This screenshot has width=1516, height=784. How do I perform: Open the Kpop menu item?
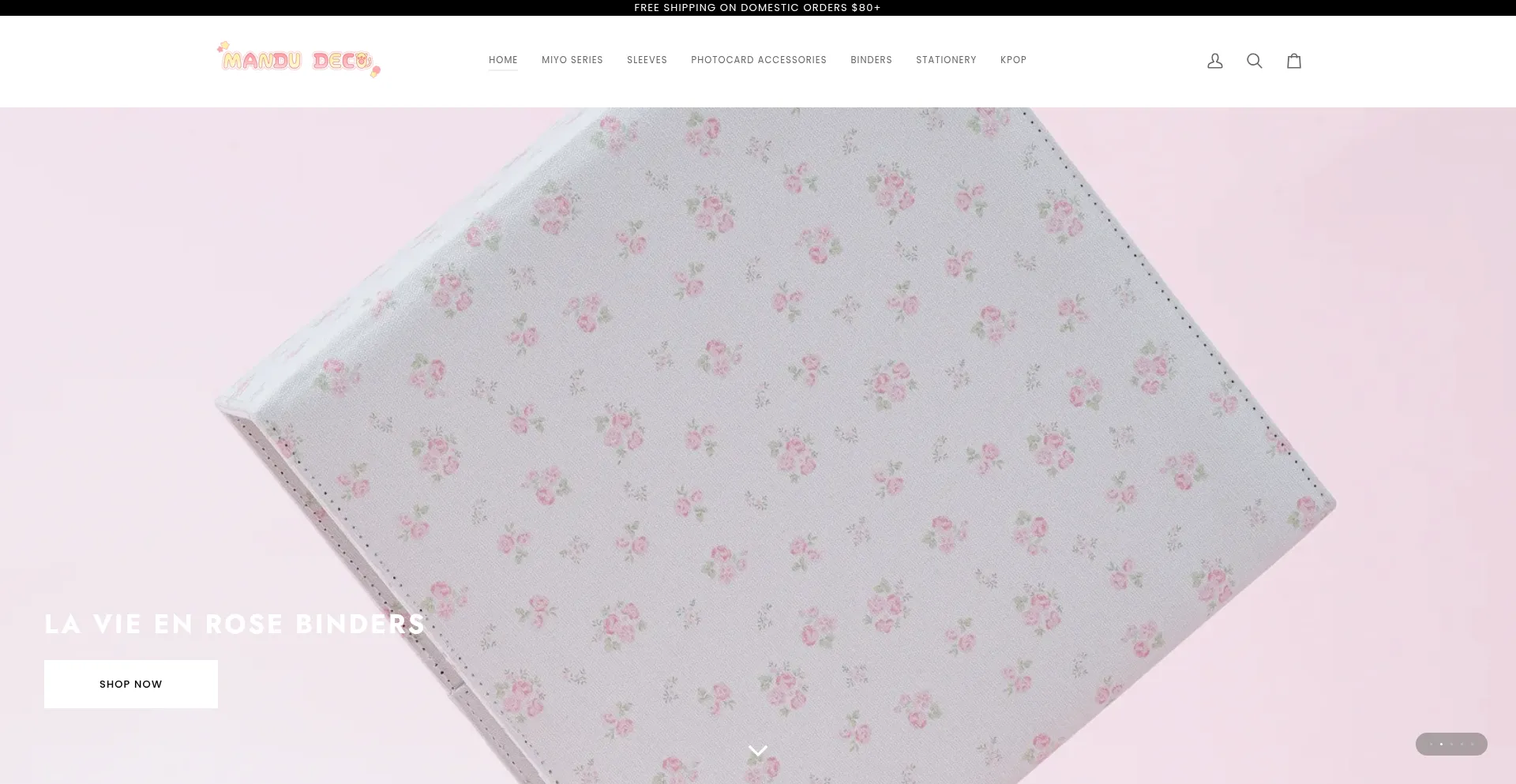[x=1013, y=60]
